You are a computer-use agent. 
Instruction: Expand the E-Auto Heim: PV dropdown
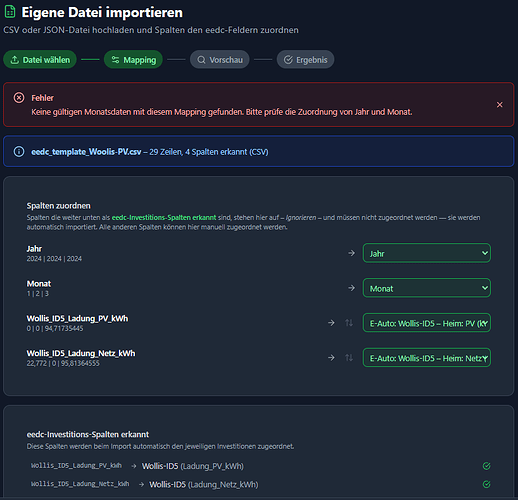427,323
